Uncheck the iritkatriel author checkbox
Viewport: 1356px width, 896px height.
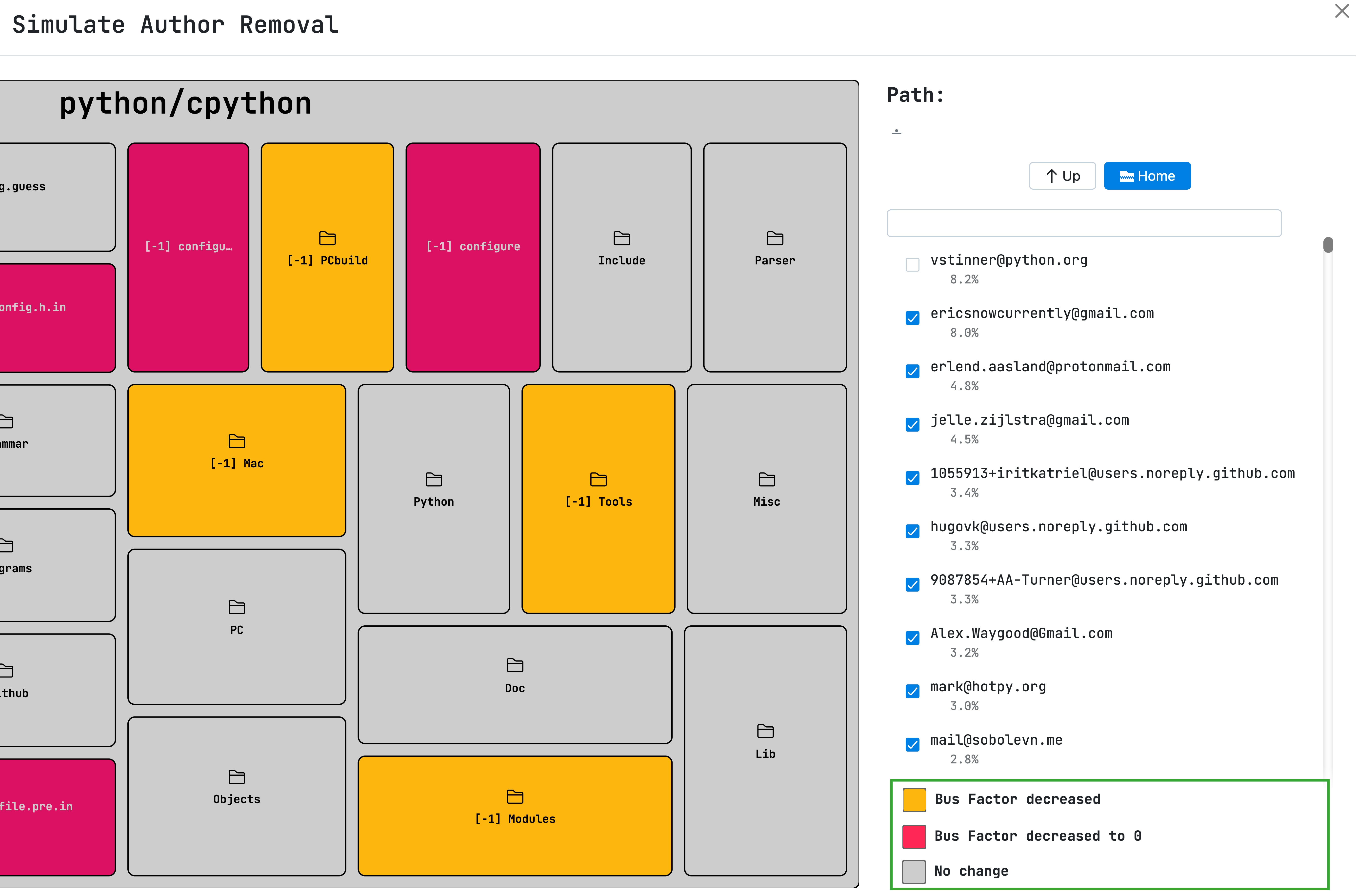point(913,478)
